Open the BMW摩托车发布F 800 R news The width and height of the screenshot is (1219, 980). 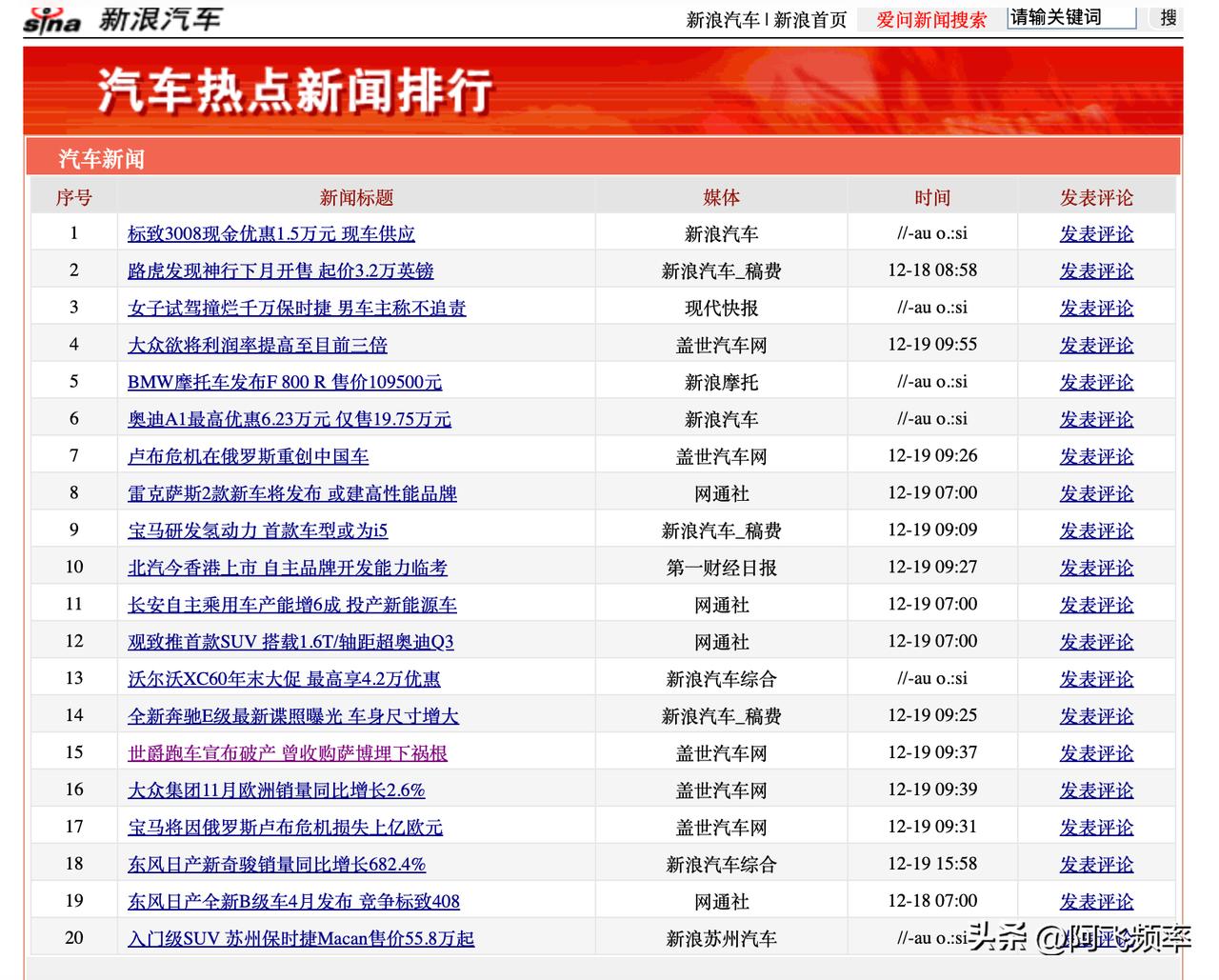(285, 382)
